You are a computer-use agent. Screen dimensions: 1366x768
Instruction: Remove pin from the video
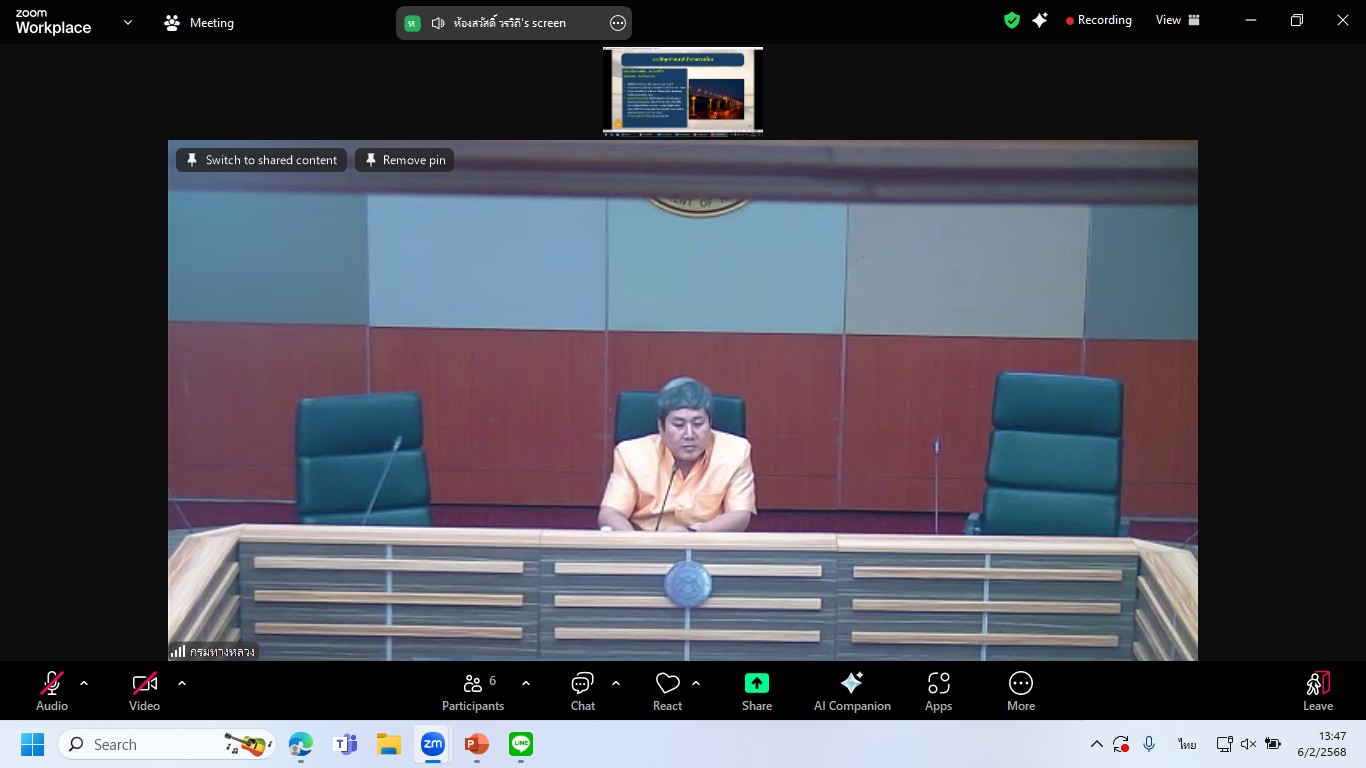point(405,160)
